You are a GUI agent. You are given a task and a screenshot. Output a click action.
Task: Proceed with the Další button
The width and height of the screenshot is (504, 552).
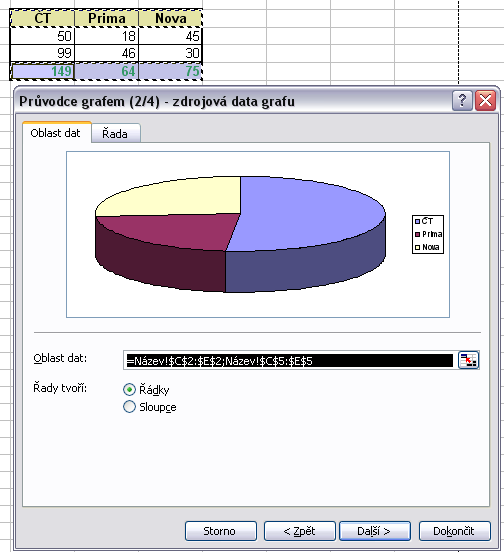click(x=375, y=531)
